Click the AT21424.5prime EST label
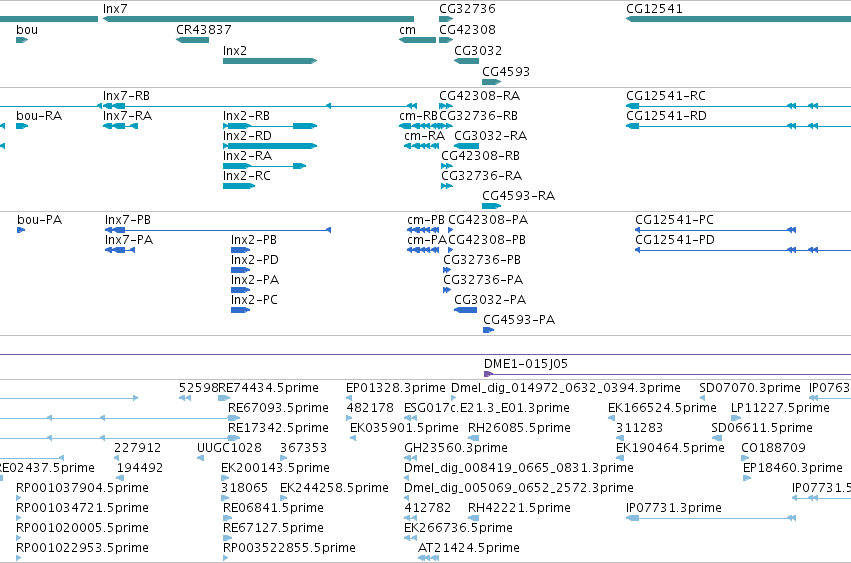The image size is (851, 563). (468, 548)
